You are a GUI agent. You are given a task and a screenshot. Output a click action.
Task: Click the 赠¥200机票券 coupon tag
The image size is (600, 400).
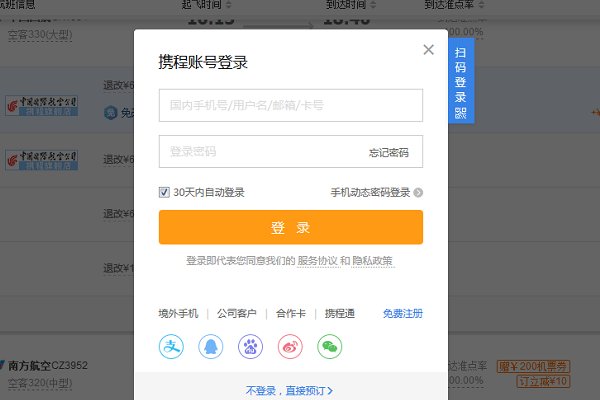click(533, 366)
